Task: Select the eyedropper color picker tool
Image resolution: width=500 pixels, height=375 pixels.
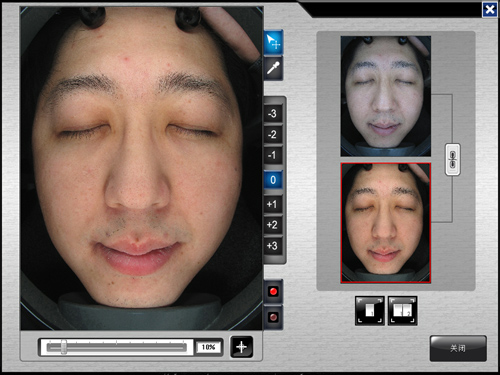Action: click(x=273, y=68)
